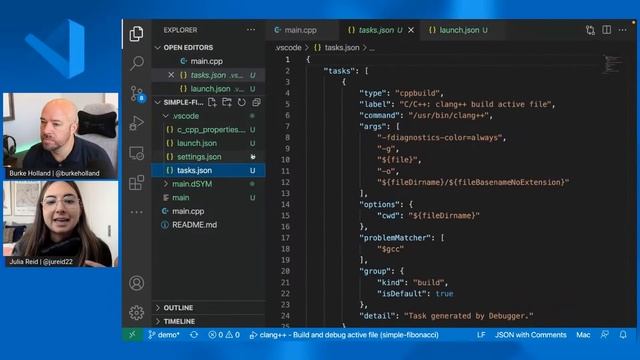Open main.cpp in file tree
The image size is (640, 360).
208,211
